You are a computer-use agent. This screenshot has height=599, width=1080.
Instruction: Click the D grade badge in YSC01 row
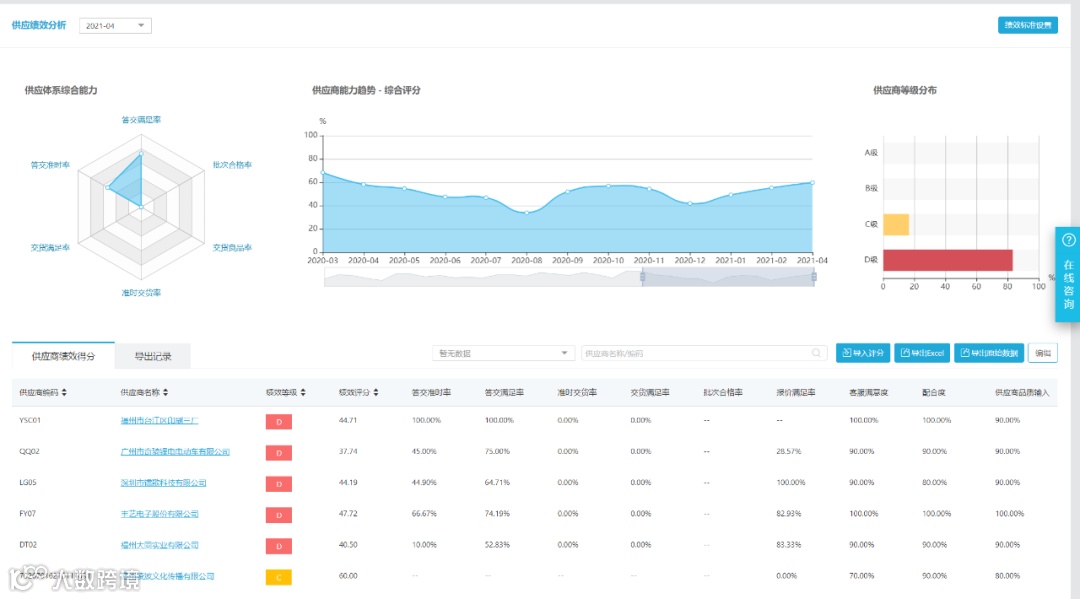(279, 421)
